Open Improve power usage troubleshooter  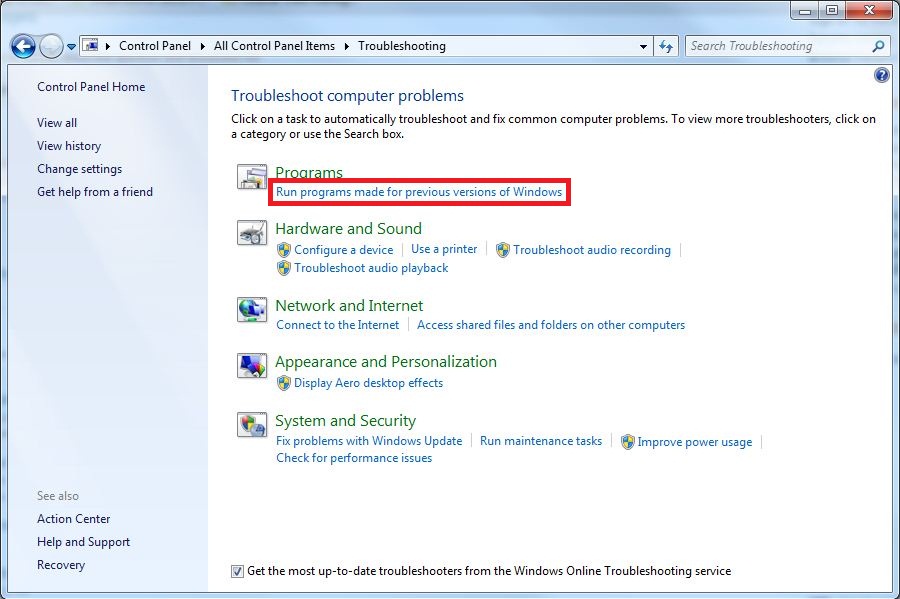point(695,442)
